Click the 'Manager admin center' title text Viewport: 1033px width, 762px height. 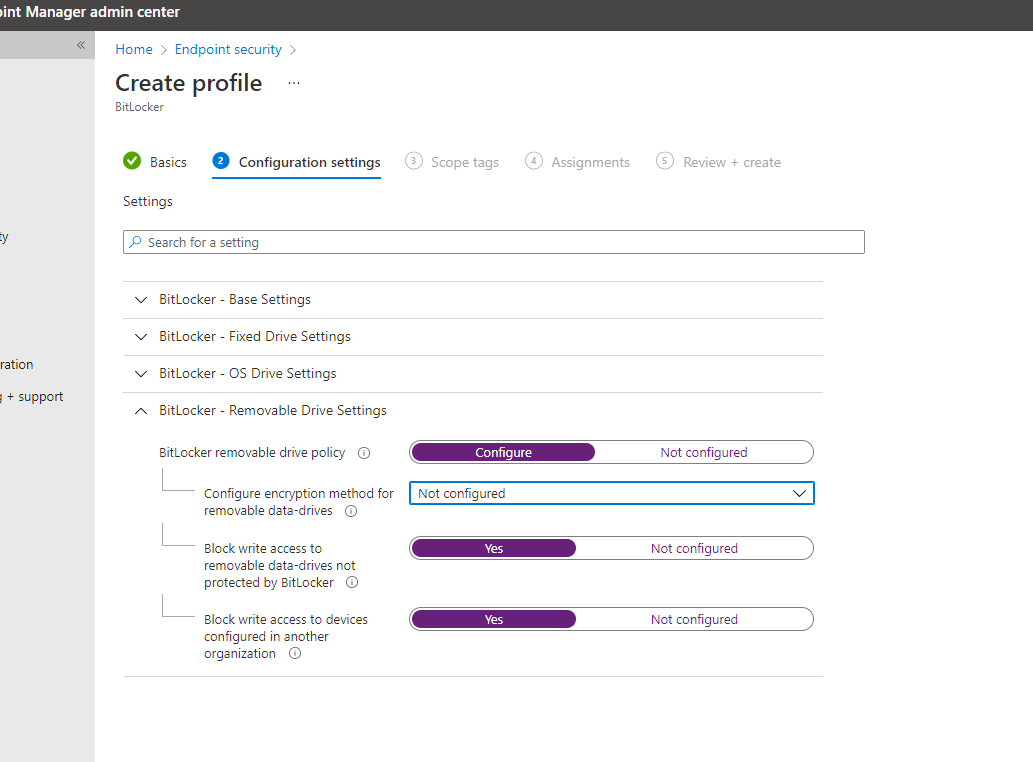pyautogui.click(x=102, y=12)
